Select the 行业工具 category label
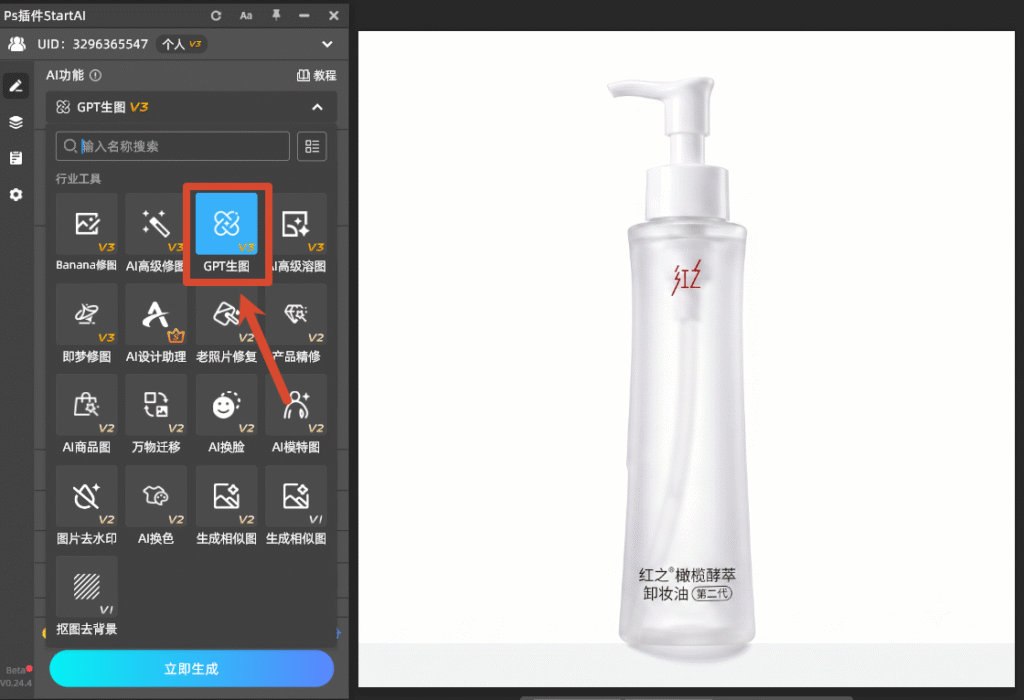1024x700 pixels. pos(78,179)
